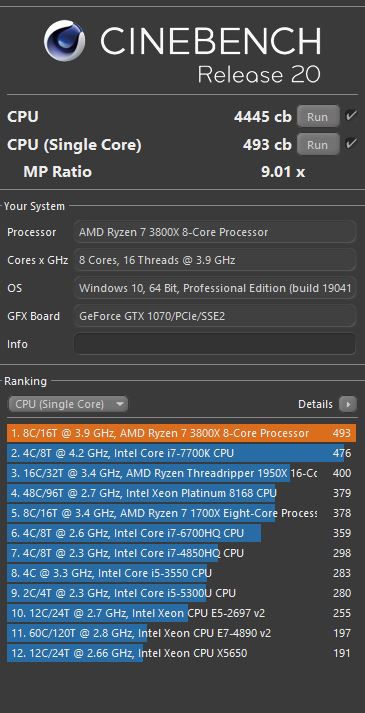Click the Cinebench sphere logo icon
The image size is (365, 713).
pyautogui.click(x=65, y=40)
